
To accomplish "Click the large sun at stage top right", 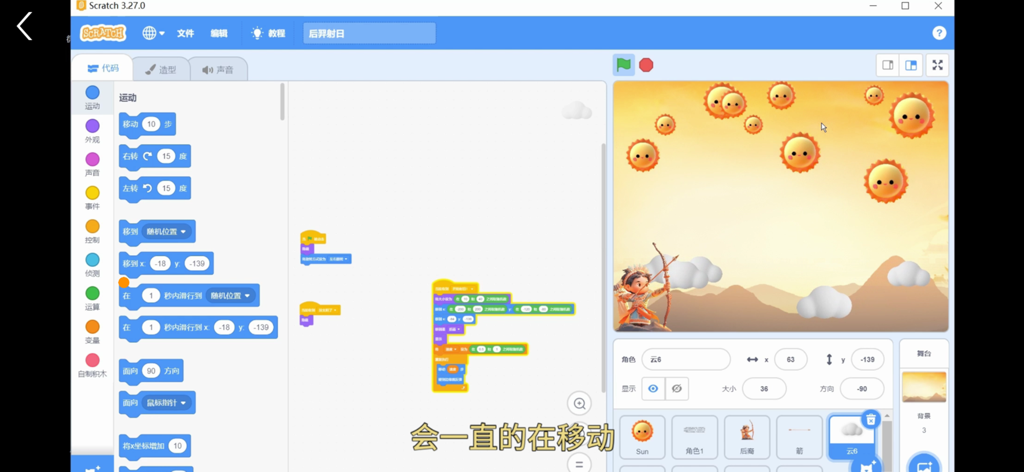I will coord(911,115).
